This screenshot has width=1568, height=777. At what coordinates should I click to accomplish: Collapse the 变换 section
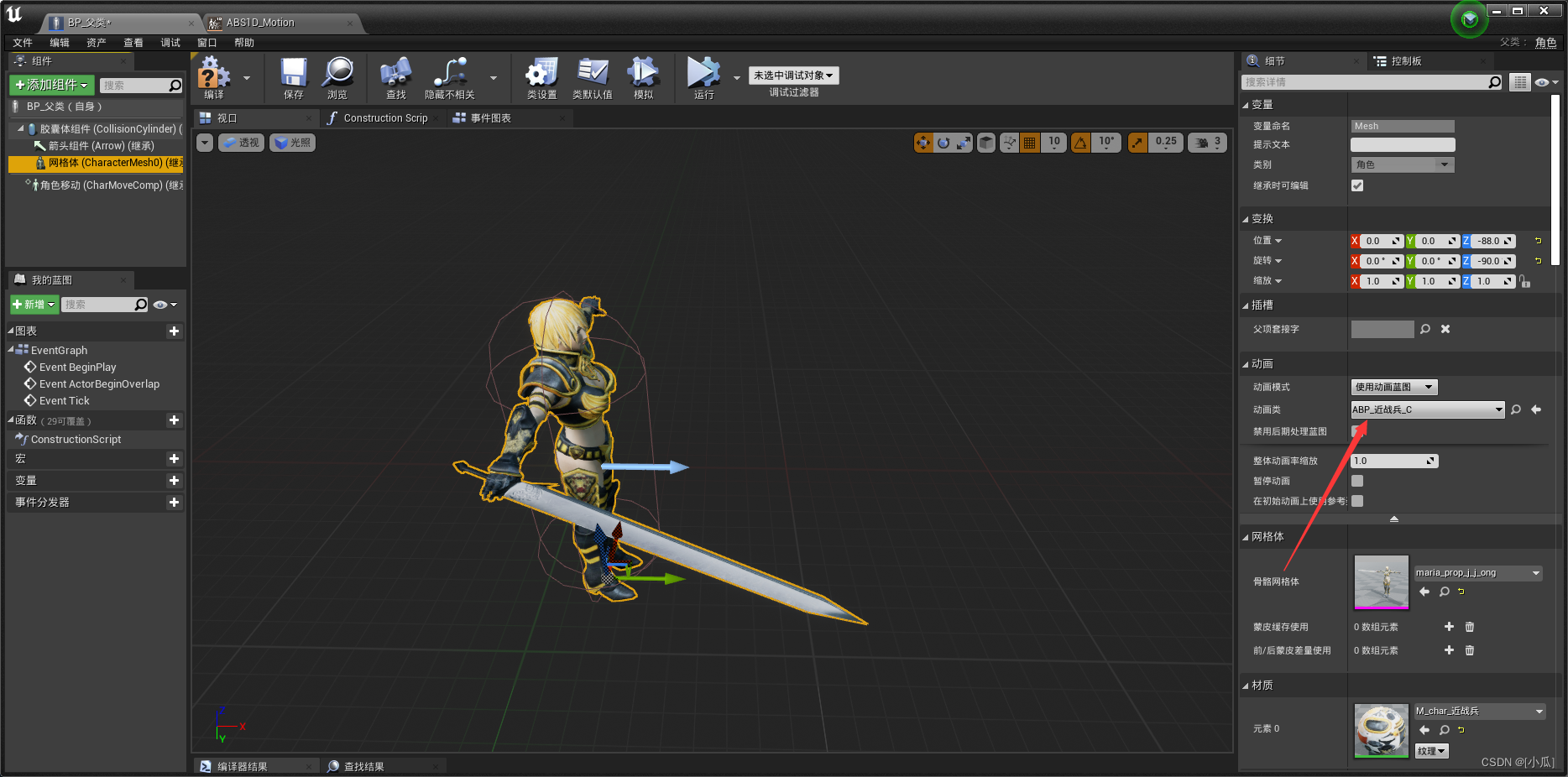click(1246, 219)
